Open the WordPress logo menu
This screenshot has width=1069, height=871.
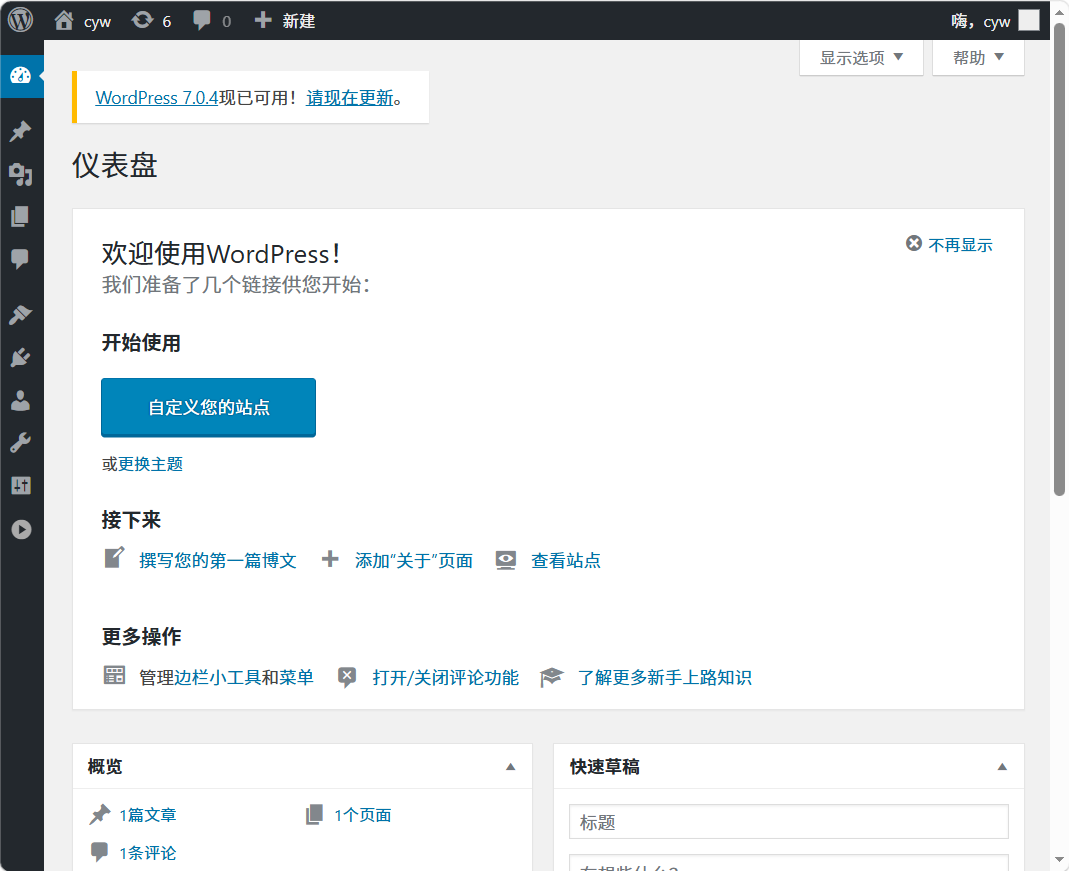[20, 20]
